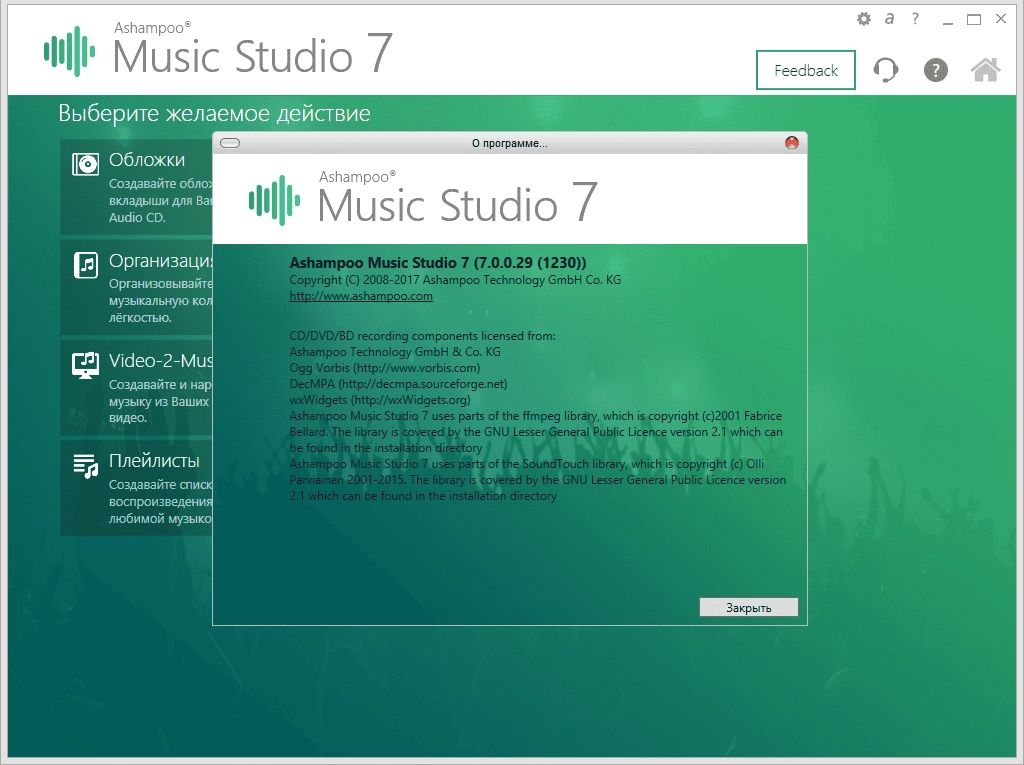Click the DecMPA sourceforge credit line
Image resolution: width=1024 pixels, height=765 pixels.
398,383
